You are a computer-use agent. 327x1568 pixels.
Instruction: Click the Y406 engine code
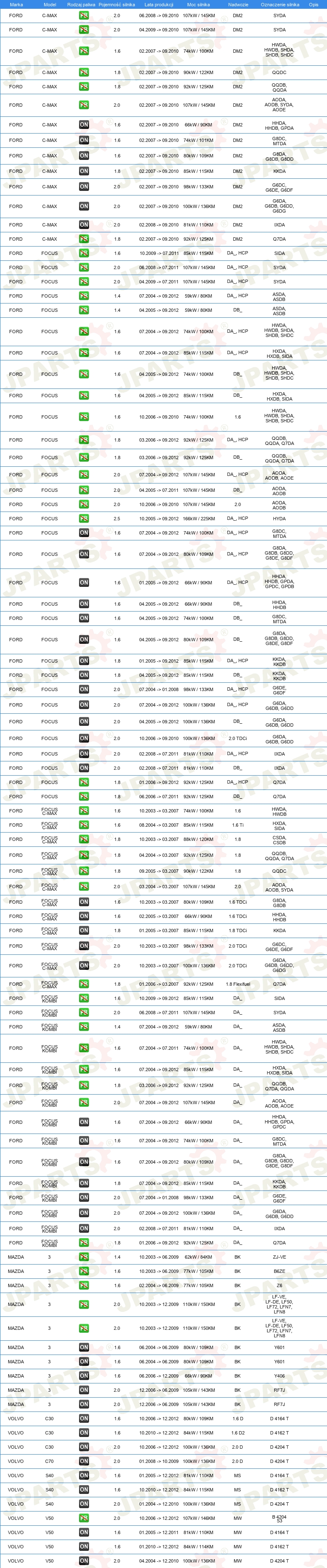(x=279, y=1375)
